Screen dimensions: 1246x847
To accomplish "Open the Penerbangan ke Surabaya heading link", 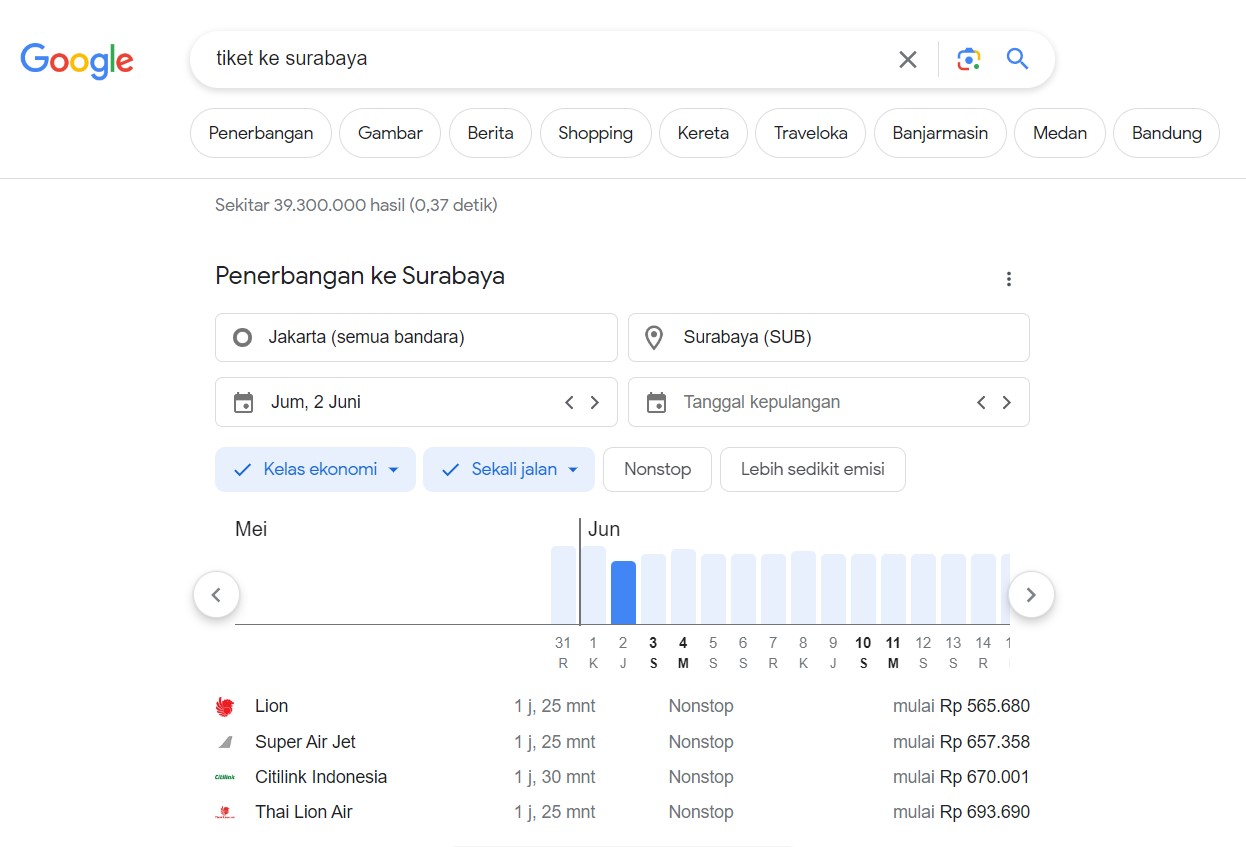I will pyautogui.click(x=360, y=276).
